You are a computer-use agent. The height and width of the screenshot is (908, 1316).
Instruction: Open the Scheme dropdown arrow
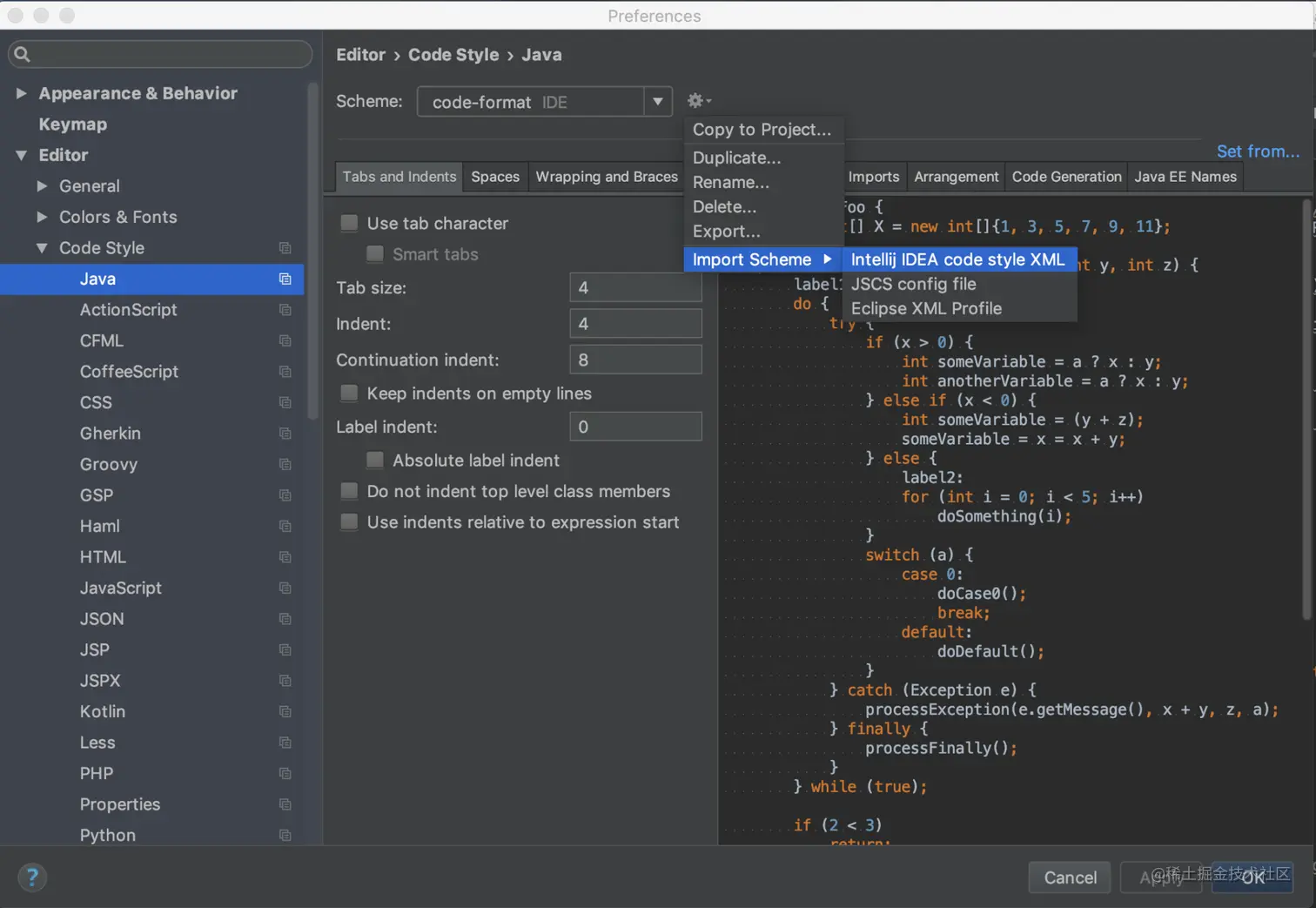(x=658, y=102)
